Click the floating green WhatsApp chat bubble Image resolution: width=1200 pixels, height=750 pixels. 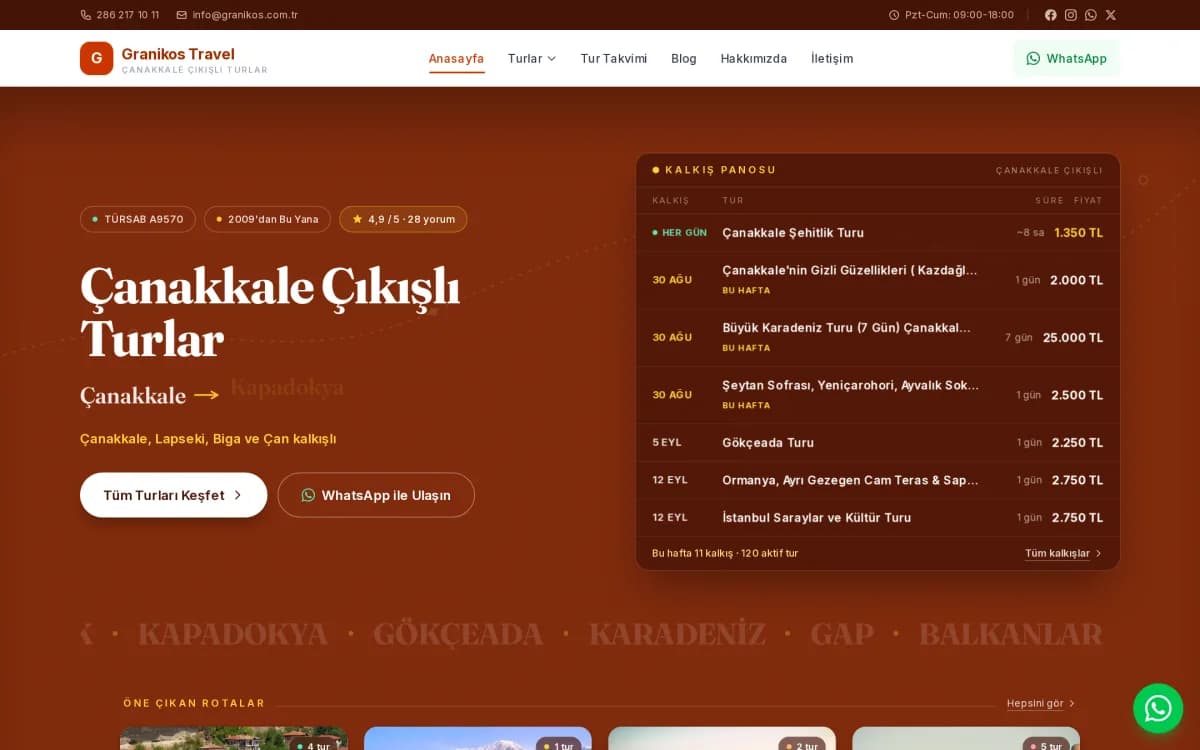pyautogui.click(x=1158, y=708)
